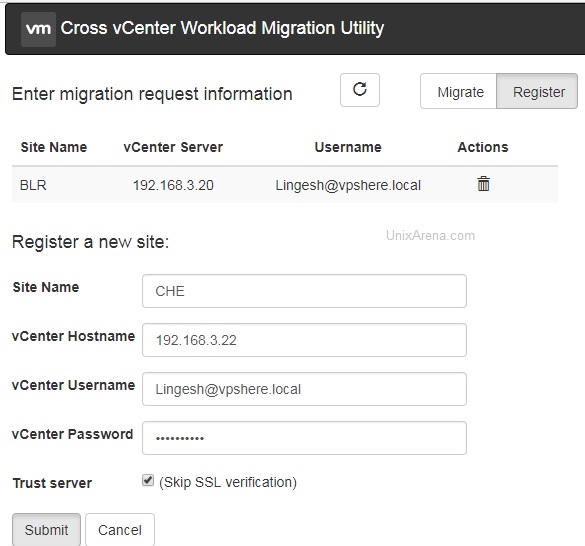Click the vCenter Hostname form label
The width and height of the screenshot is (585, 546).
73,336
